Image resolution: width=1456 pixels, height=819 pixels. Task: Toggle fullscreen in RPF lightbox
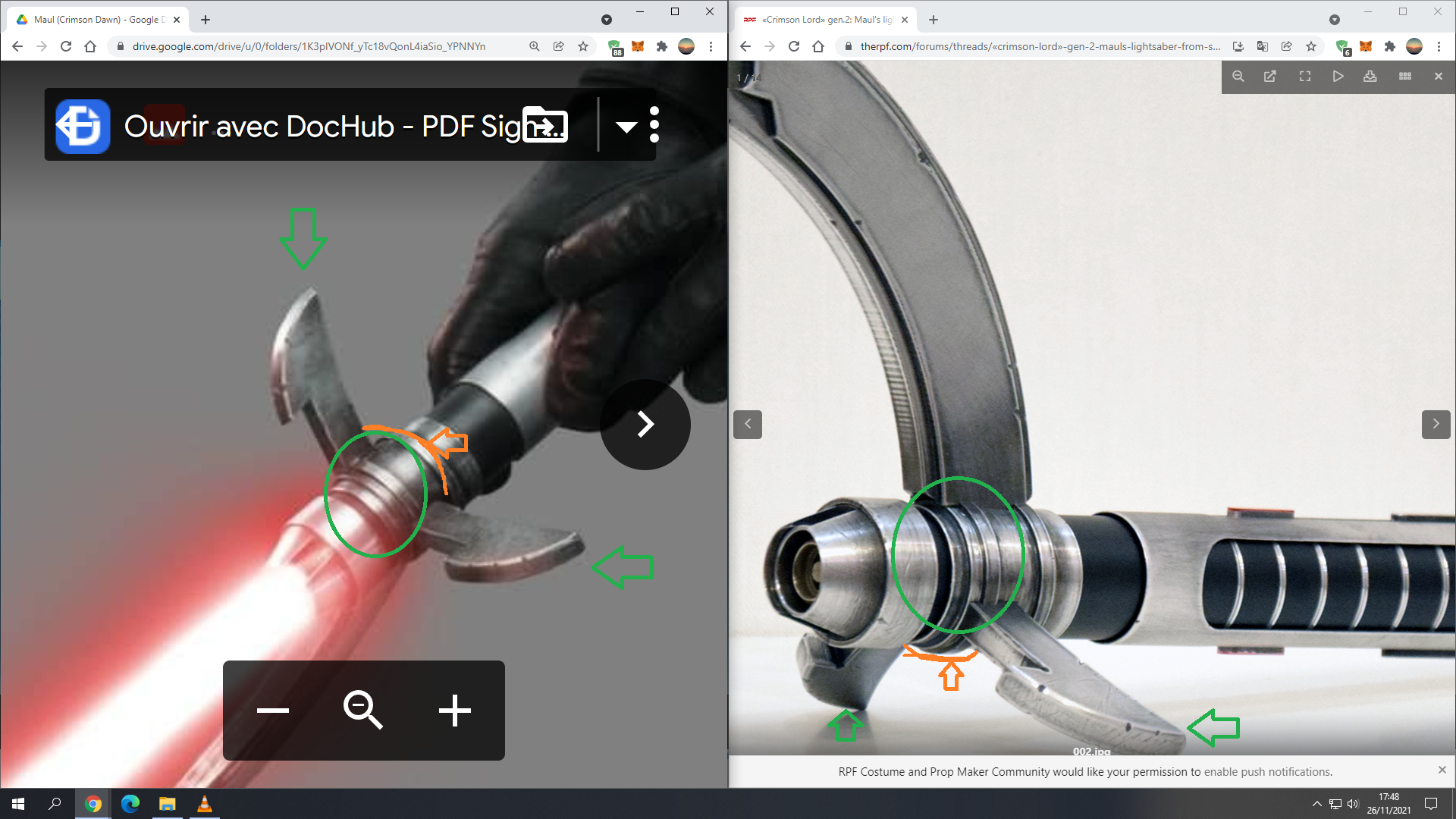[1305, 77]
